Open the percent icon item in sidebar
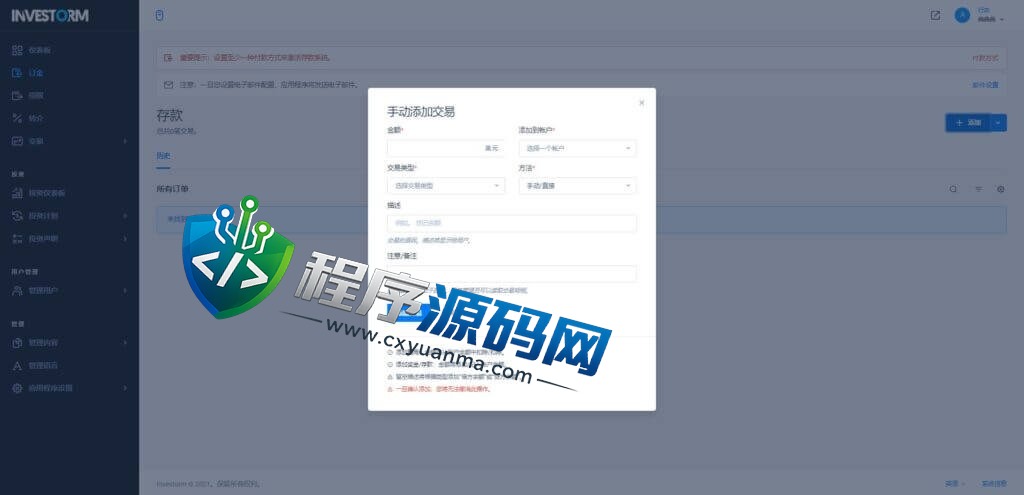Image resolution: width=1024 pixels, height=495 pixels. 18,118
